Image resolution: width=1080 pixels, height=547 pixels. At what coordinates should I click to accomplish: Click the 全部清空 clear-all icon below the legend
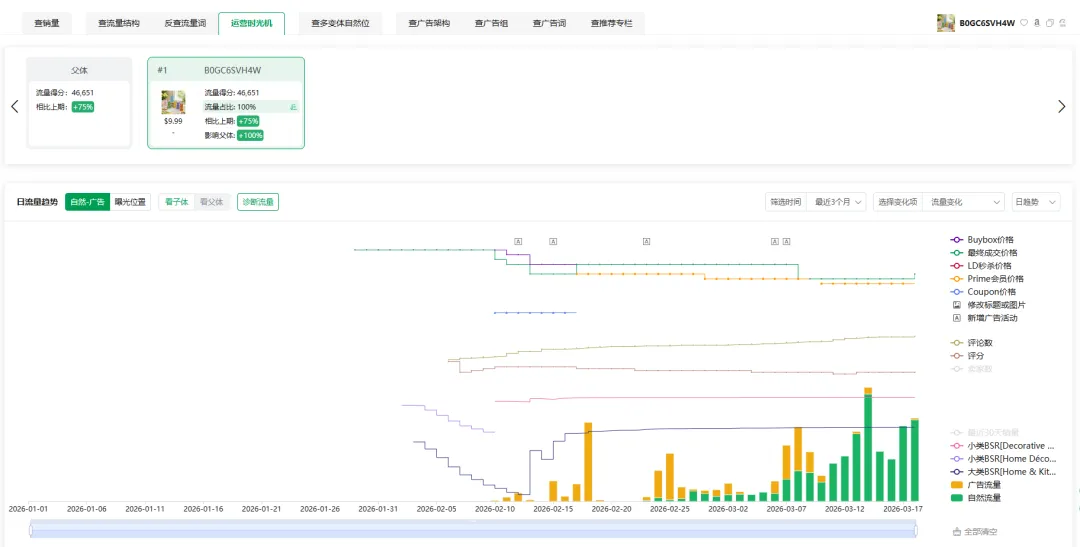click(x=957, y=531)
